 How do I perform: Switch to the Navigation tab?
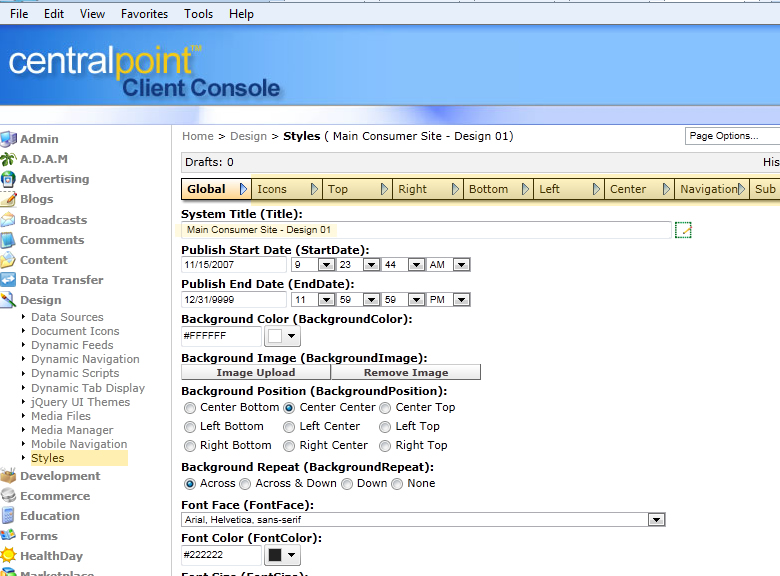pyautogui.click(x=708, y=189)
